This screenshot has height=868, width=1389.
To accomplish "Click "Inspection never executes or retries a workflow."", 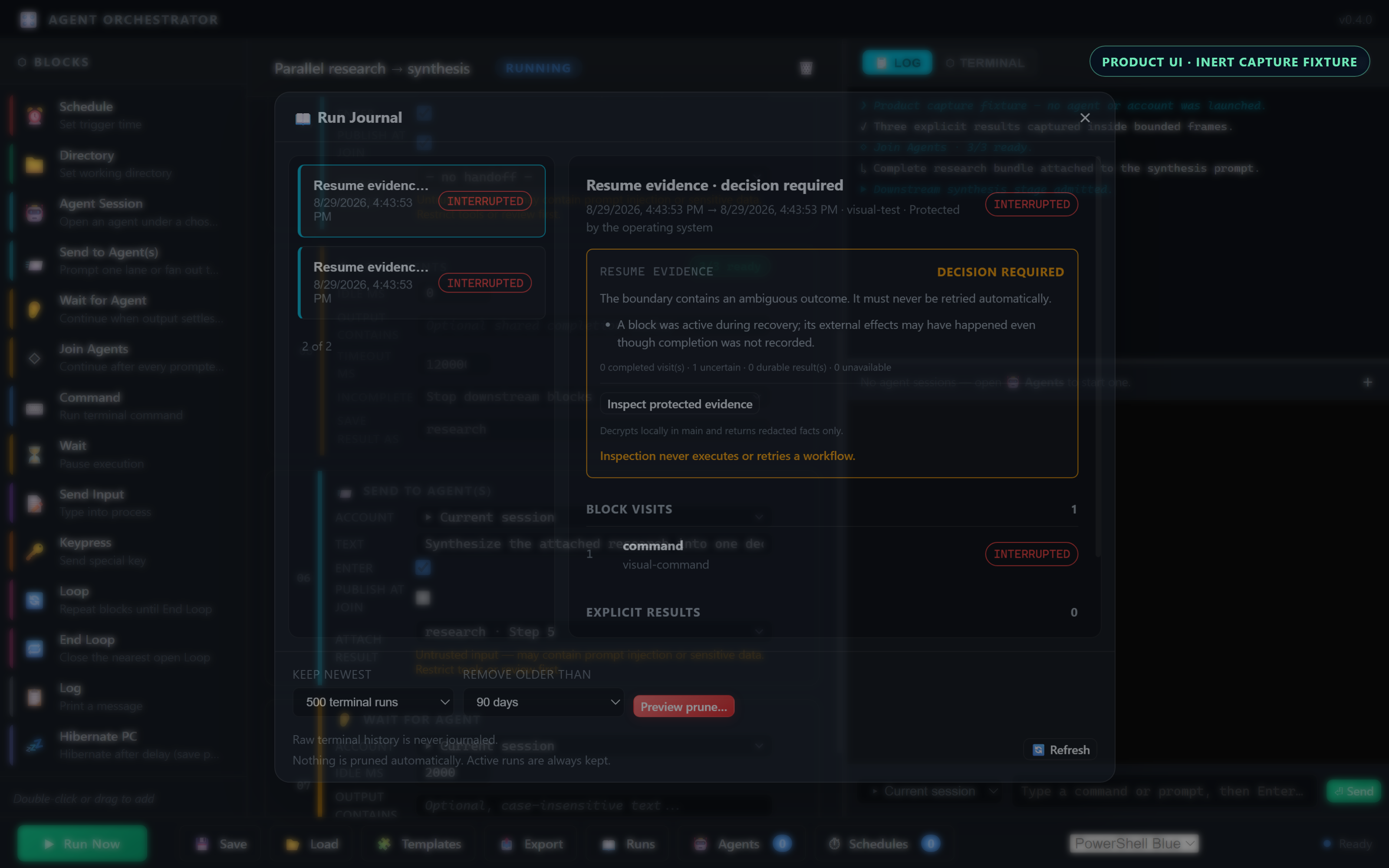I will (x=727, y=456).
